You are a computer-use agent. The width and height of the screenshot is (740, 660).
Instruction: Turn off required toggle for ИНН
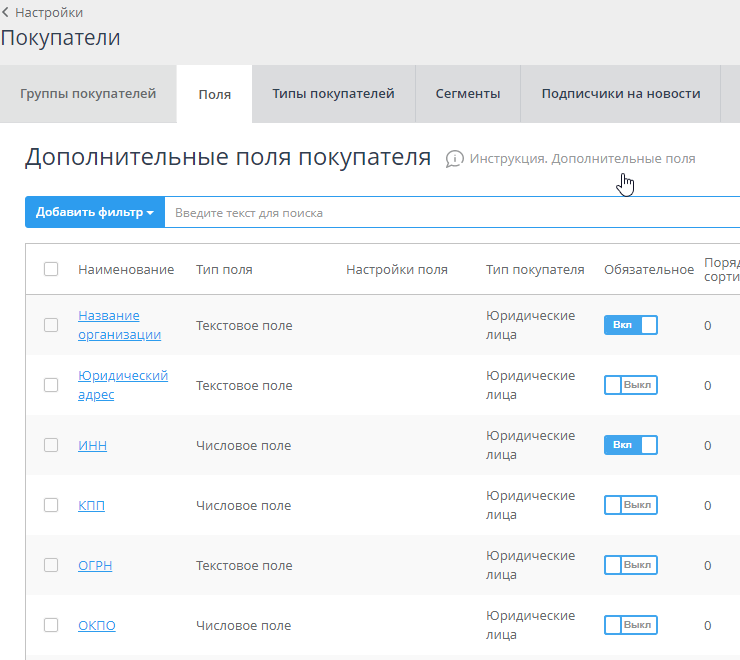coord(630,445)
